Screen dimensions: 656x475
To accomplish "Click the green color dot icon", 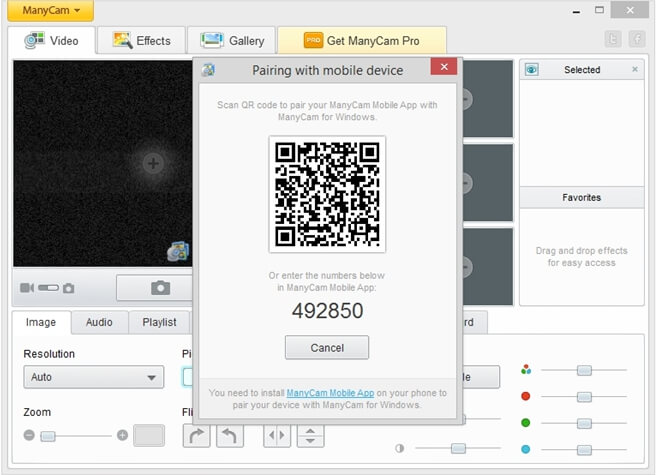I will tap(526, 423).
